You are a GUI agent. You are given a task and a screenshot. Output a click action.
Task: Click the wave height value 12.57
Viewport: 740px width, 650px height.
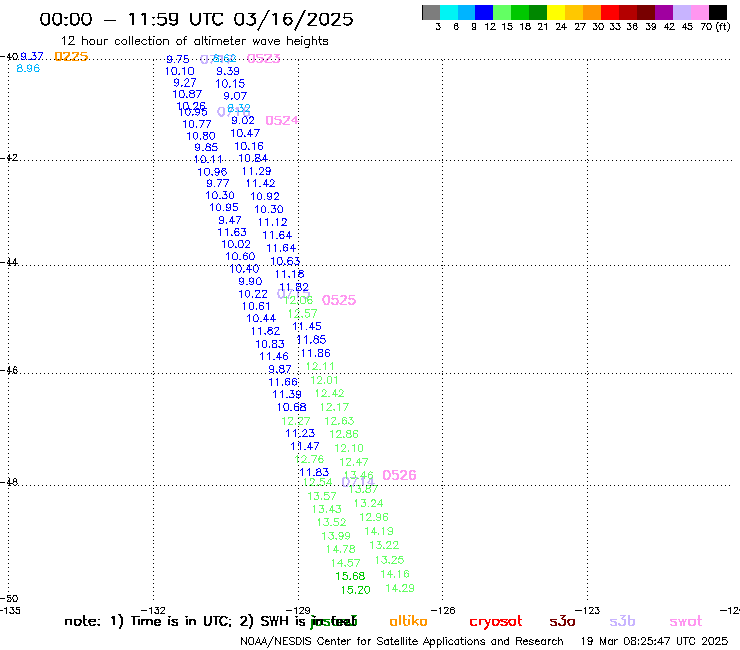[x=303, y=314]
